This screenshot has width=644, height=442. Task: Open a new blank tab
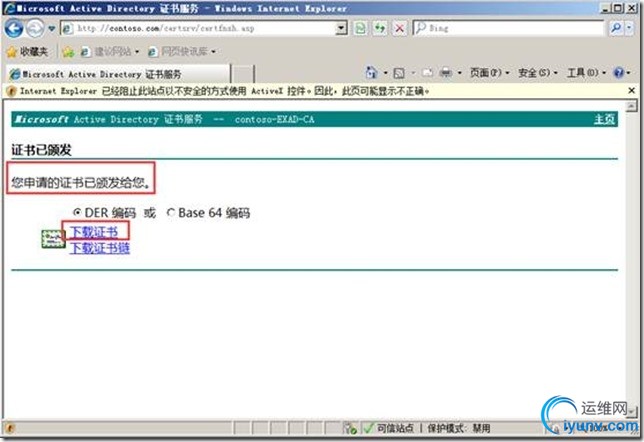coord(243,74)
